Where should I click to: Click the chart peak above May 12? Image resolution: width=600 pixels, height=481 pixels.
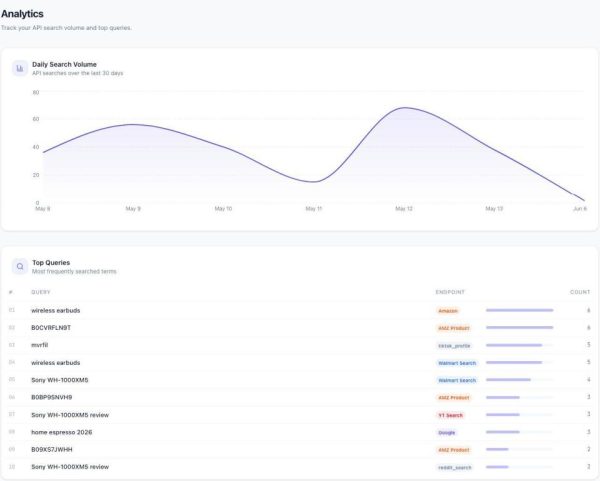[x=404, y=108]
